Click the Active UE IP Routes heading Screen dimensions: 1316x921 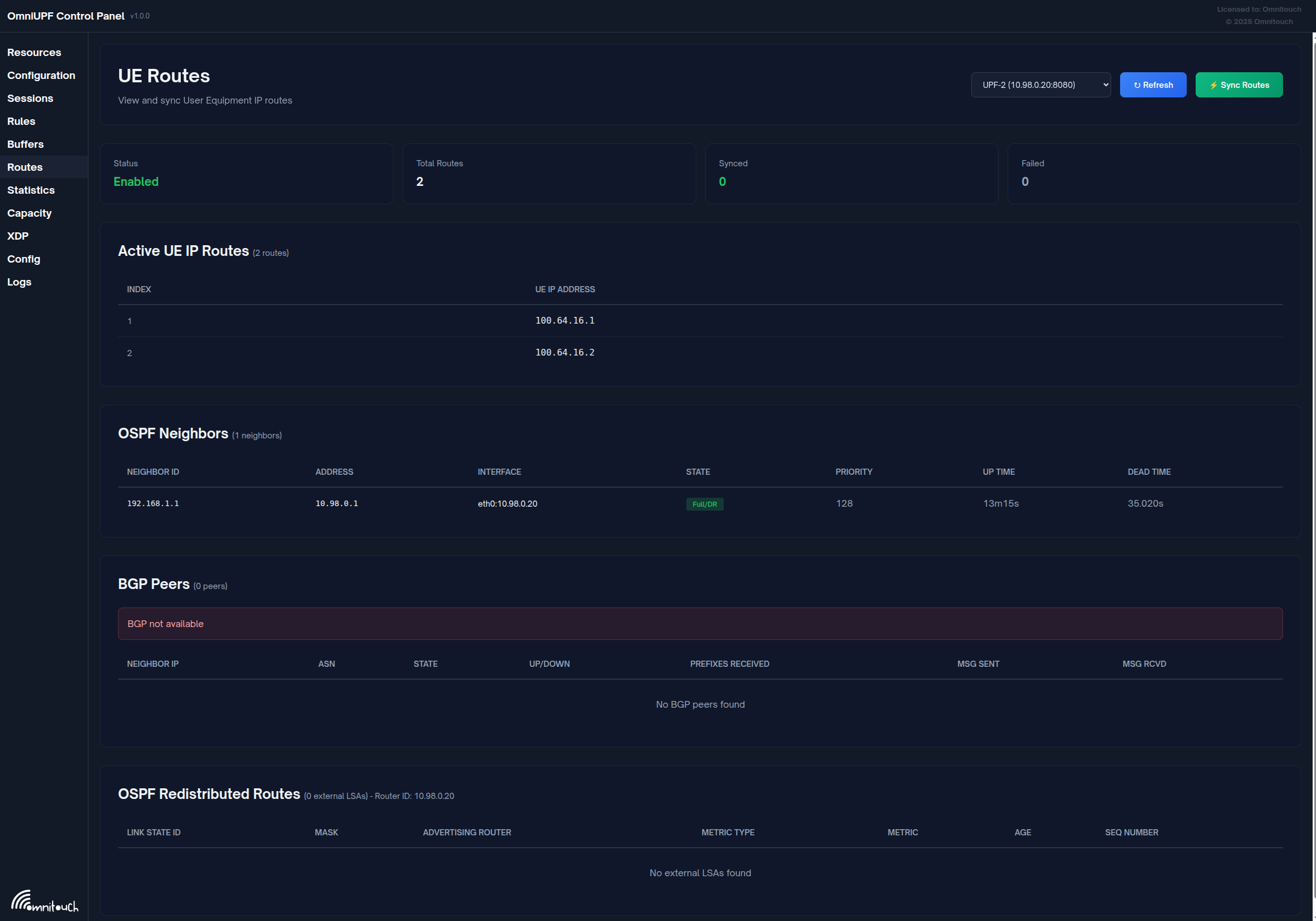pos(184,251)
